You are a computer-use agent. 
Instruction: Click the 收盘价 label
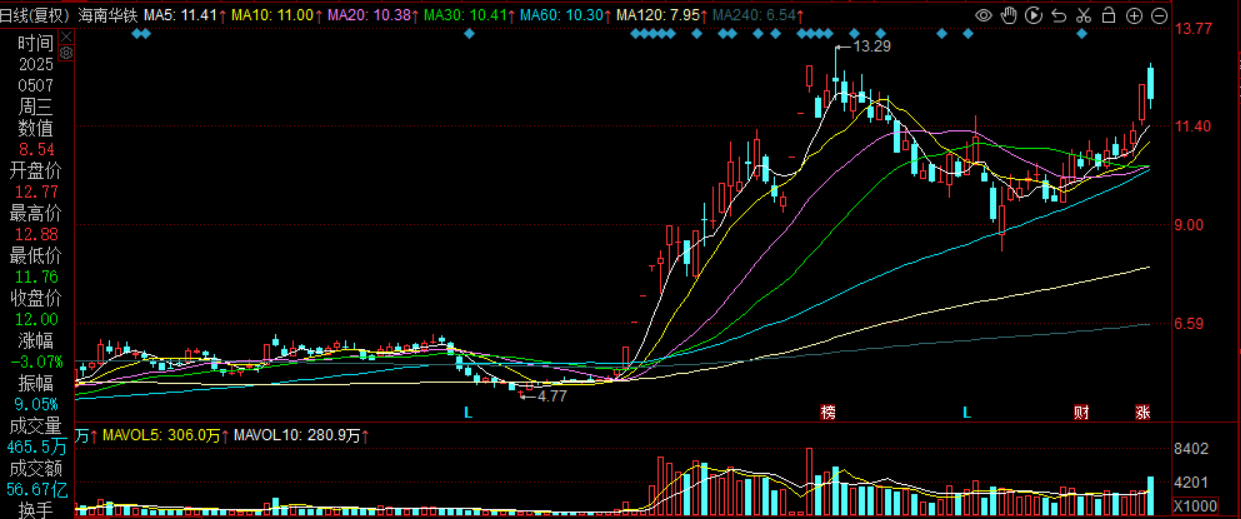pos(35,298)
